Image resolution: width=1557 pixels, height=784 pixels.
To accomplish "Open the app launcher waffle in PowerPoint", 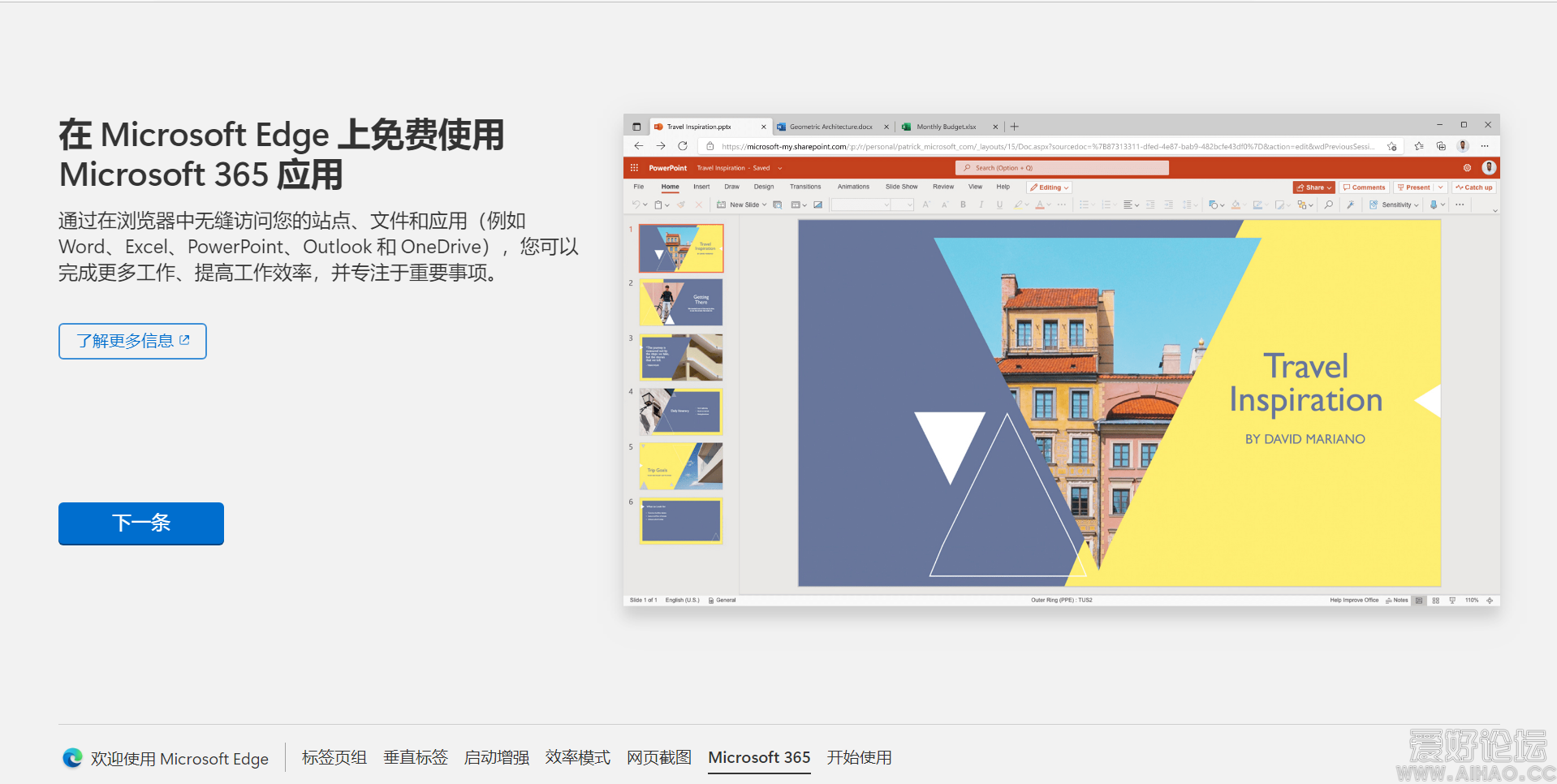I will coord(634,168).
